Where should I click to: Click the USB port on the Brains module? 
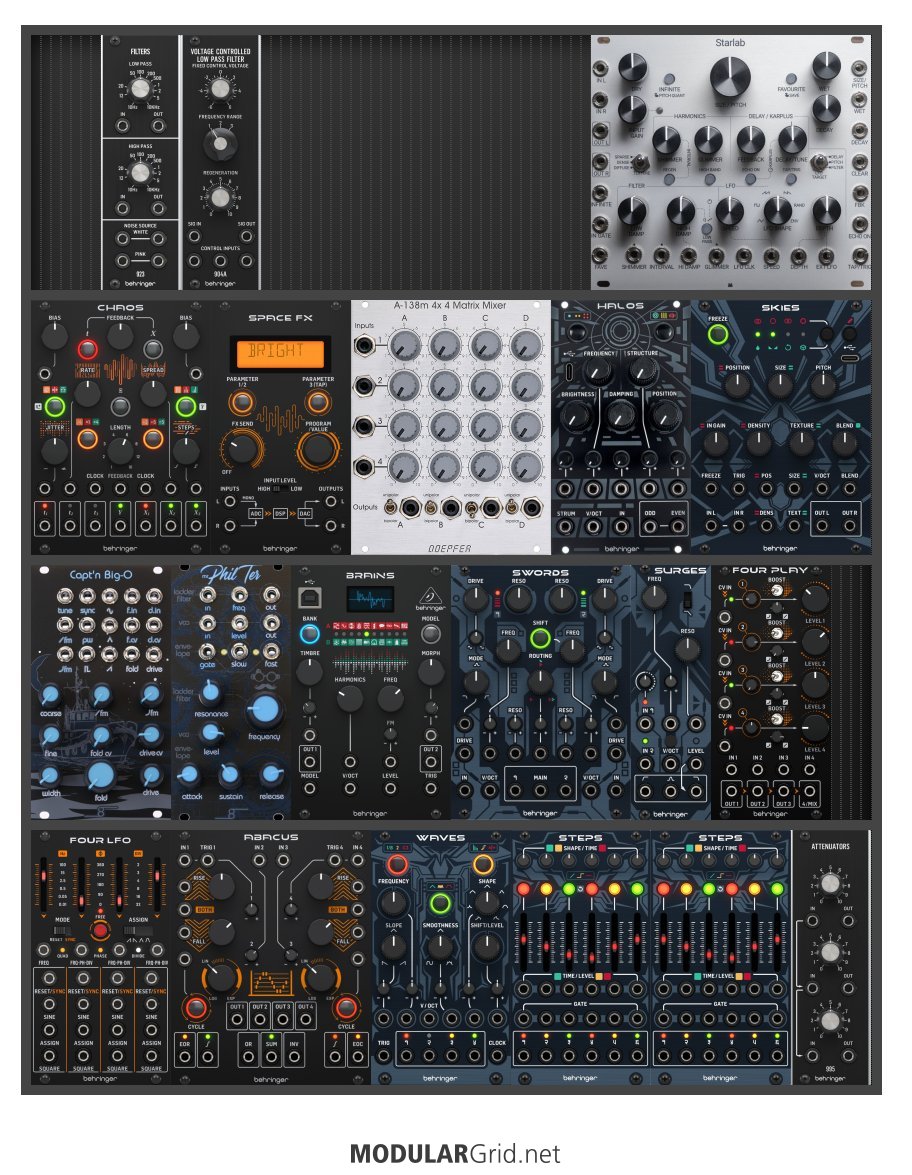(309, 598)
